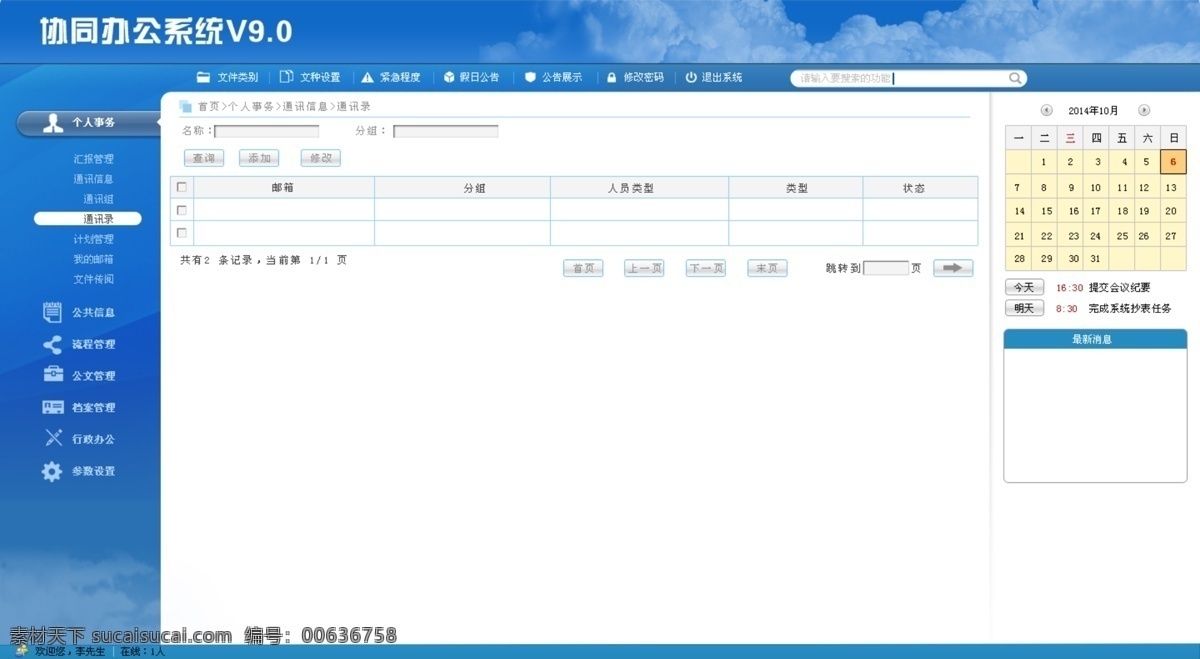The height and width of the screenshot is (659, 1200).
Task: Click the 邮箱 column header
Action: pyautogui.click(x=284, y=187)
